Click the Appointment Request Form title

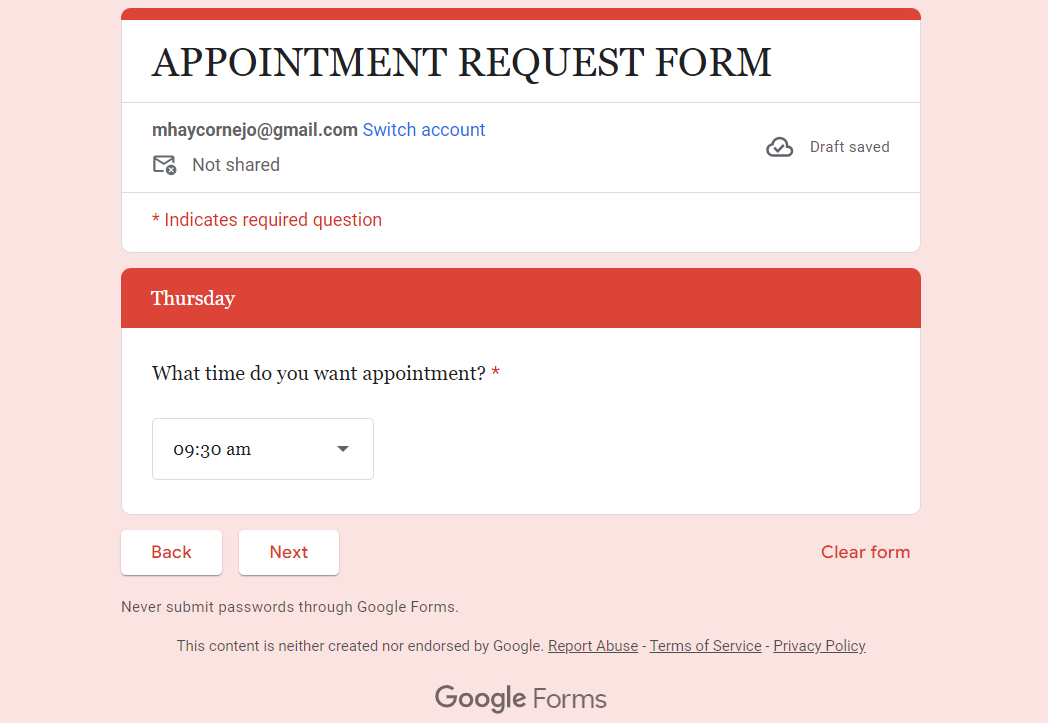(x=462, y=62)
